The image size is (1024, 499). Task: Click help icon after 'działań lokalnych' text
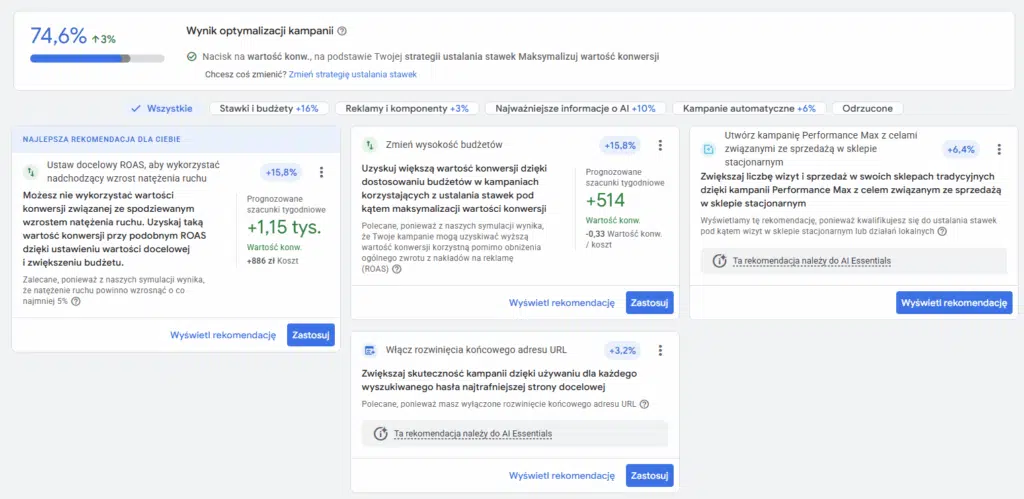coord(942,231)
